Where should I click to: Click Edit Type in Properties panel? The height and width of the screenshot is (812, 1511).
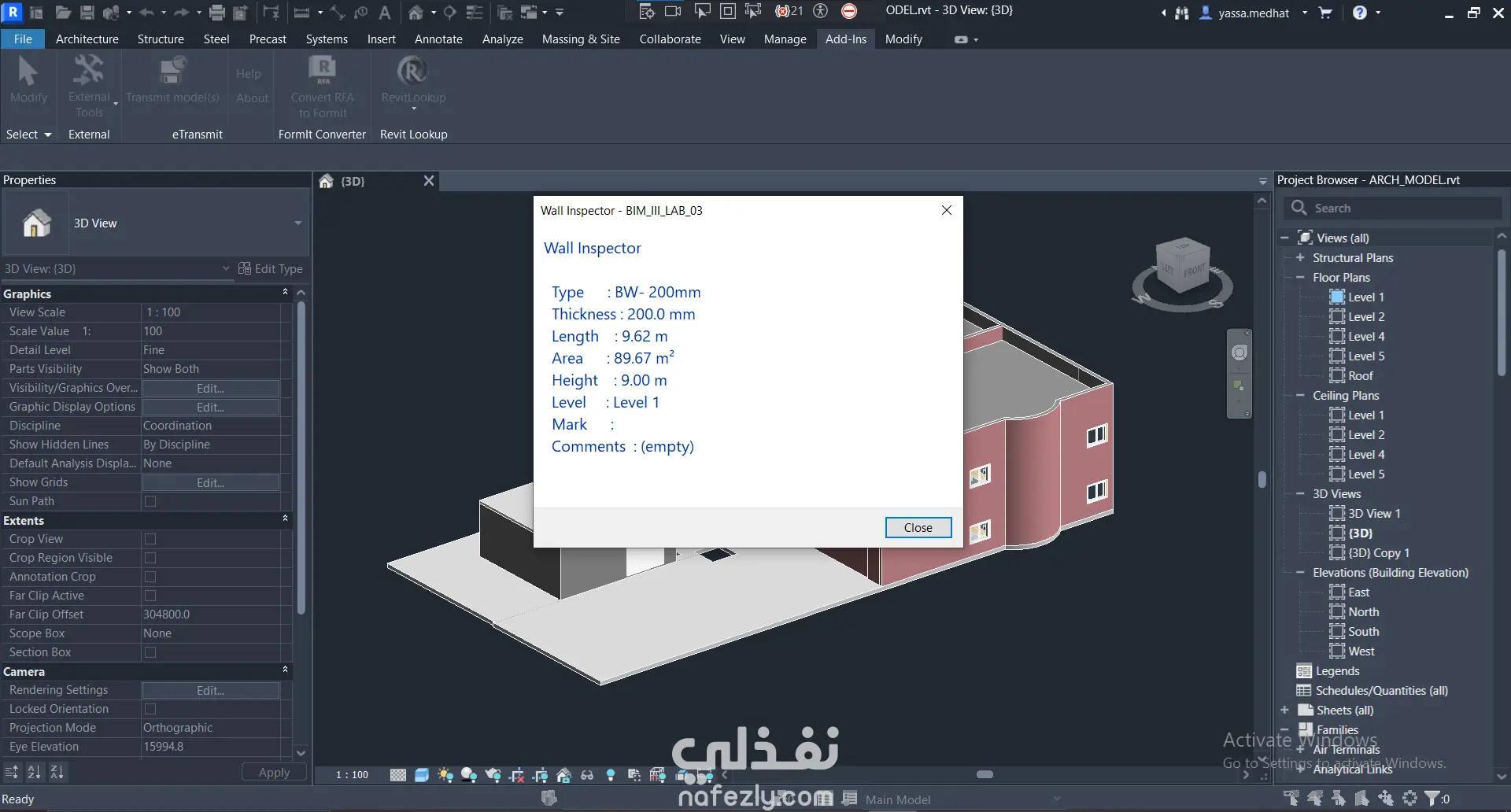[x=271, y=268]
